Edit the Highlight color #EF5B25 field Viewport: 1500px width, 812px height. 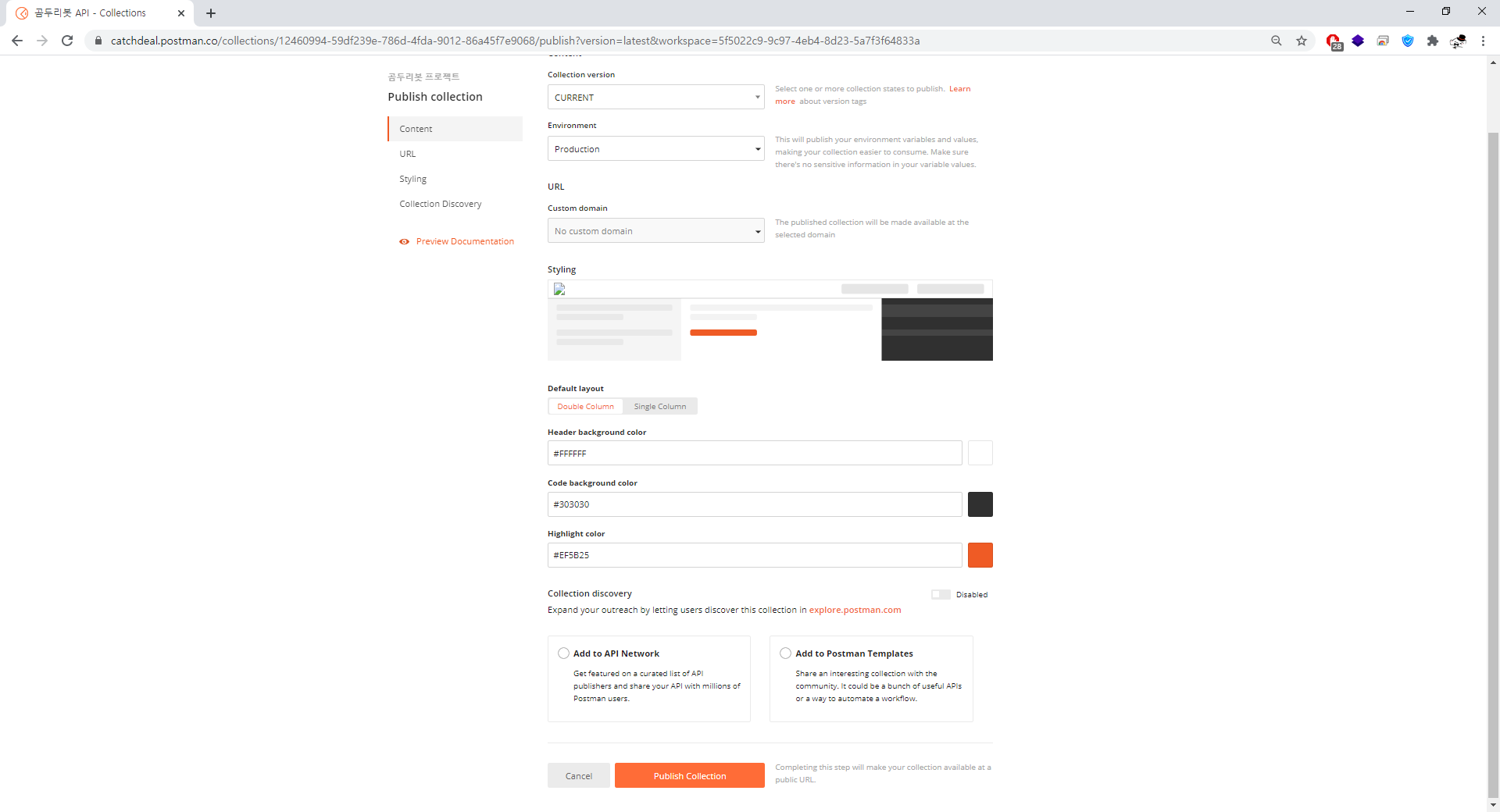click(x=755, y=555)
